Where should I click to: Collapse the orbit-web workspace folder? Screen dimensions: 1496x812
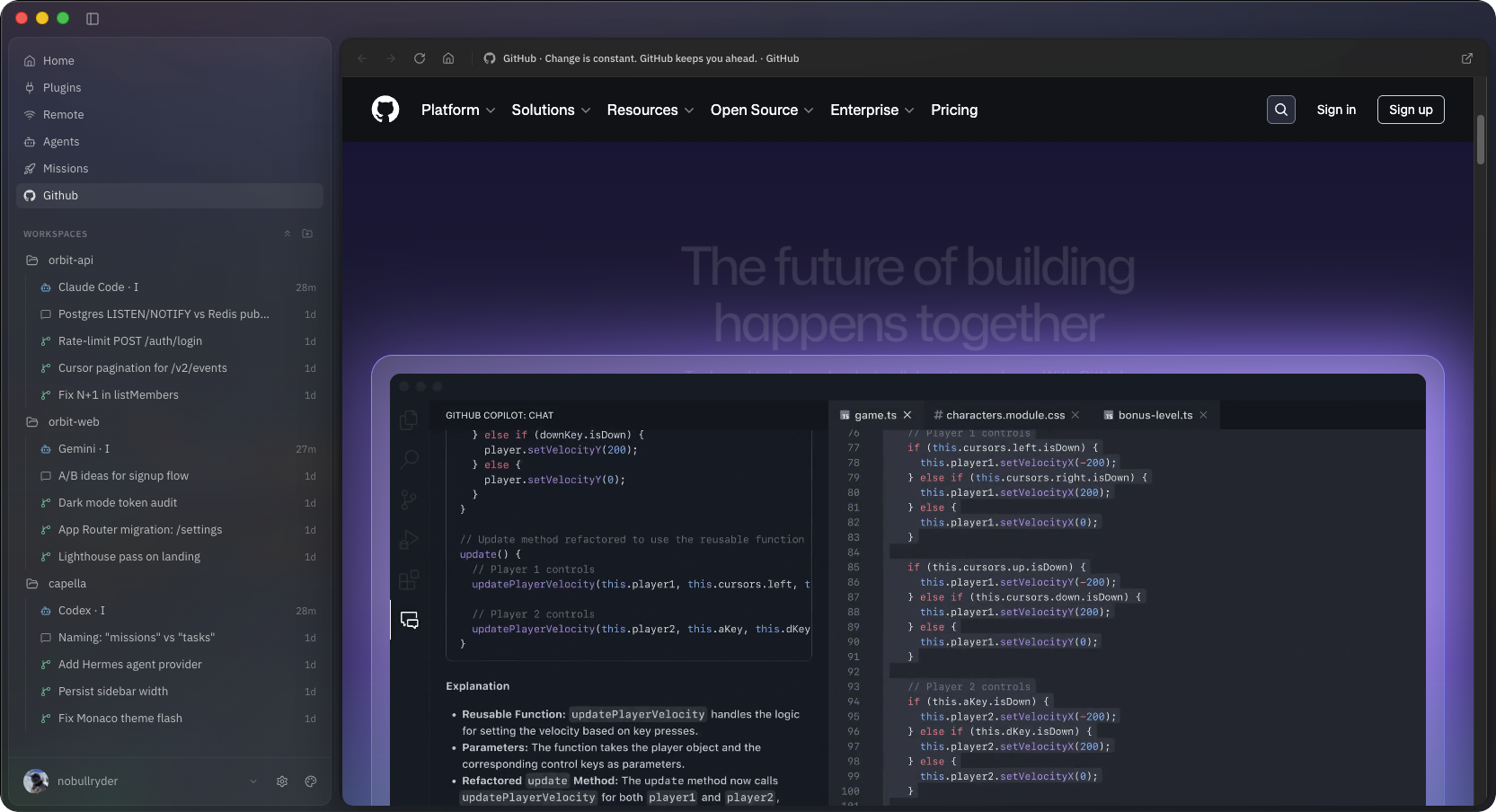coord(170,422)
